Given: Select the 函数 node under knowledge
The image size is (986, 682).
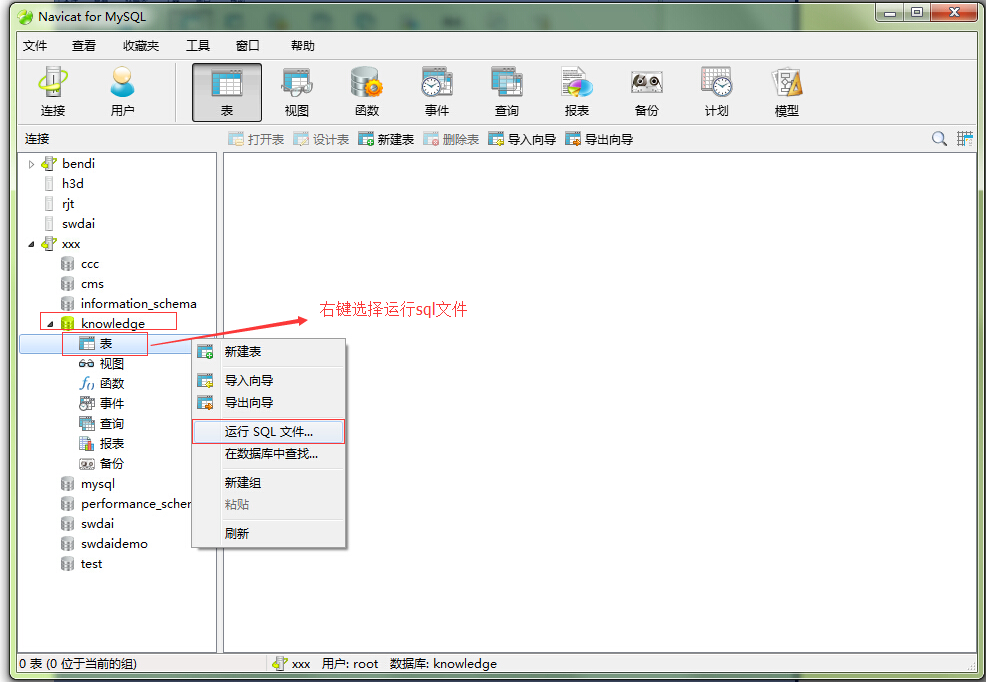Looking at the screenshot, I should pos(112,384).
